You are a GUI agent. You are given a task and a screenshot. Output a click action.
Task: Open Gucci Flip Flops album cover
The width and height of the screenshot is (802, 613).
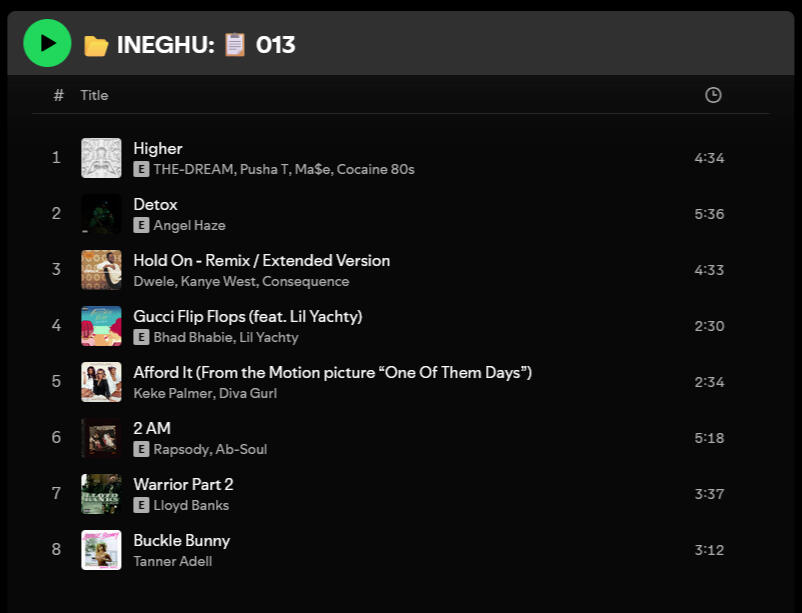point(101,326)
